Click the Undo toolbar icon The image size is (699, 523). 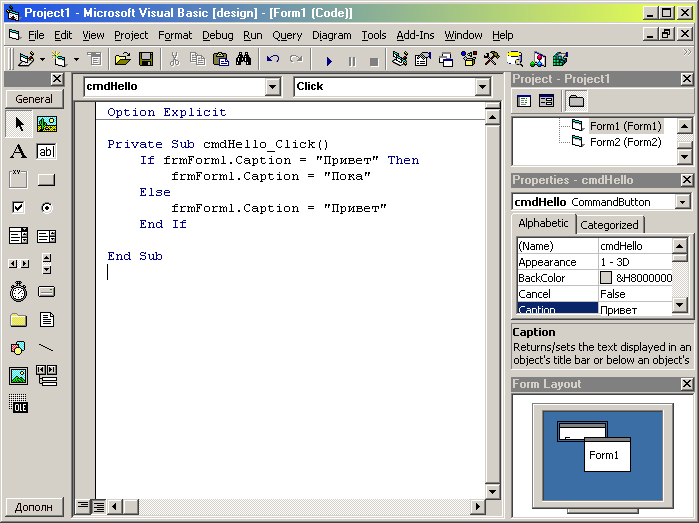pyautogui.click(x=273, y=59)
